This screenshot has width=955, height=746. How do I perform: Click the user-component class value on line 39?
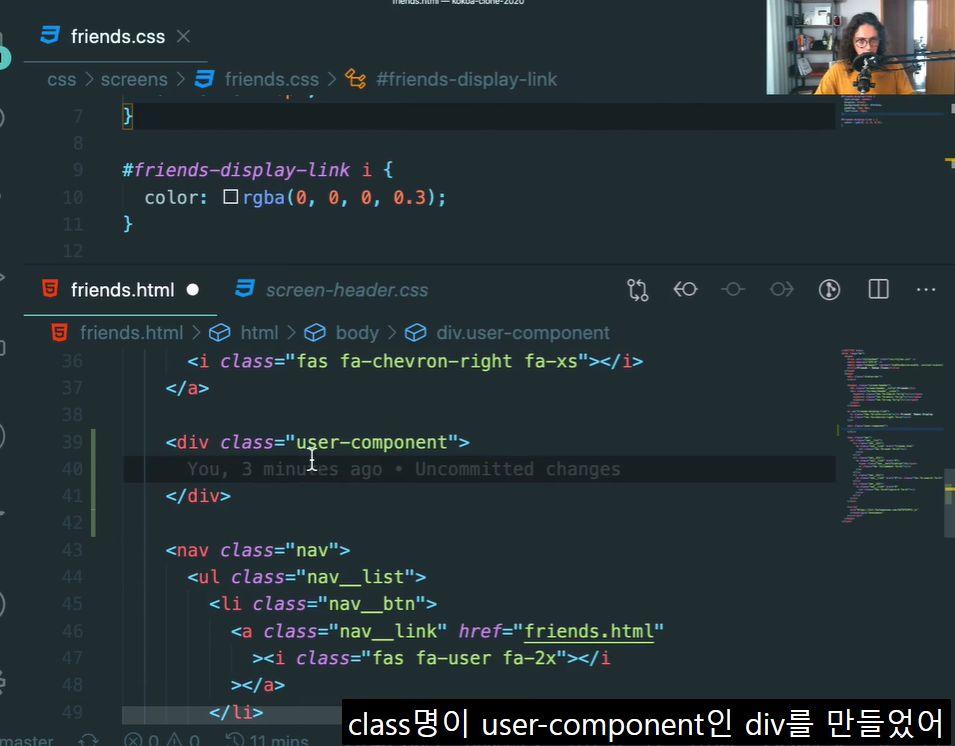pos(372,442)
